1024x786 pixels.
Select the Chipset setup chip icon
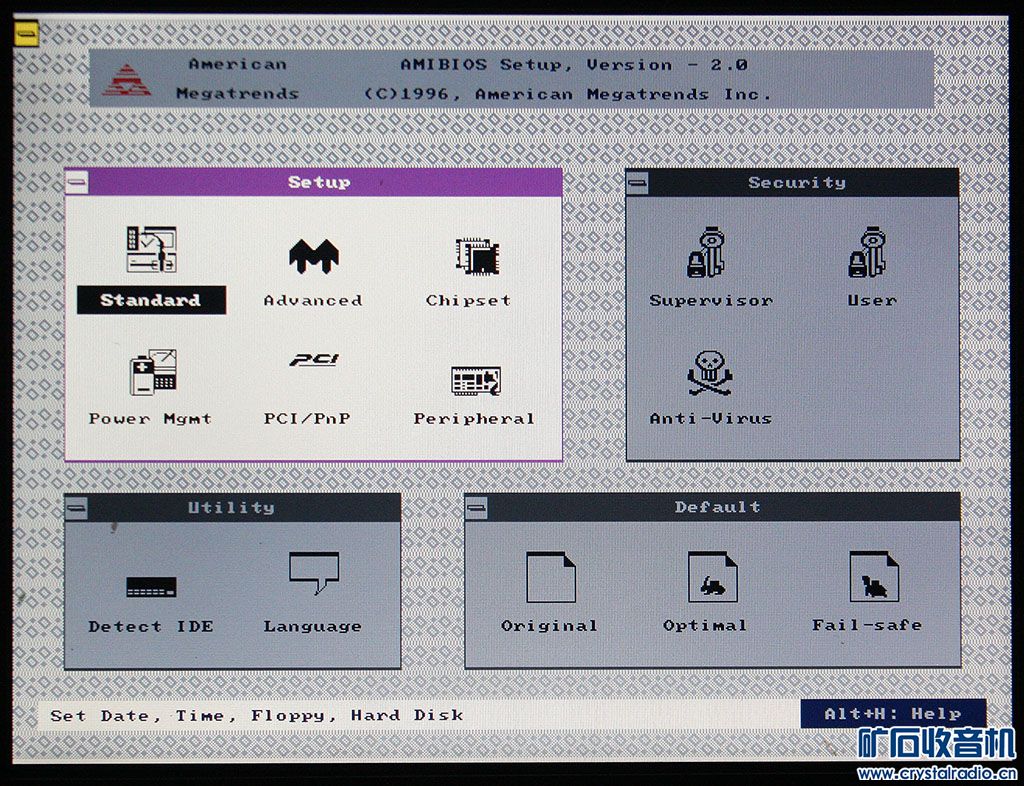477,256
